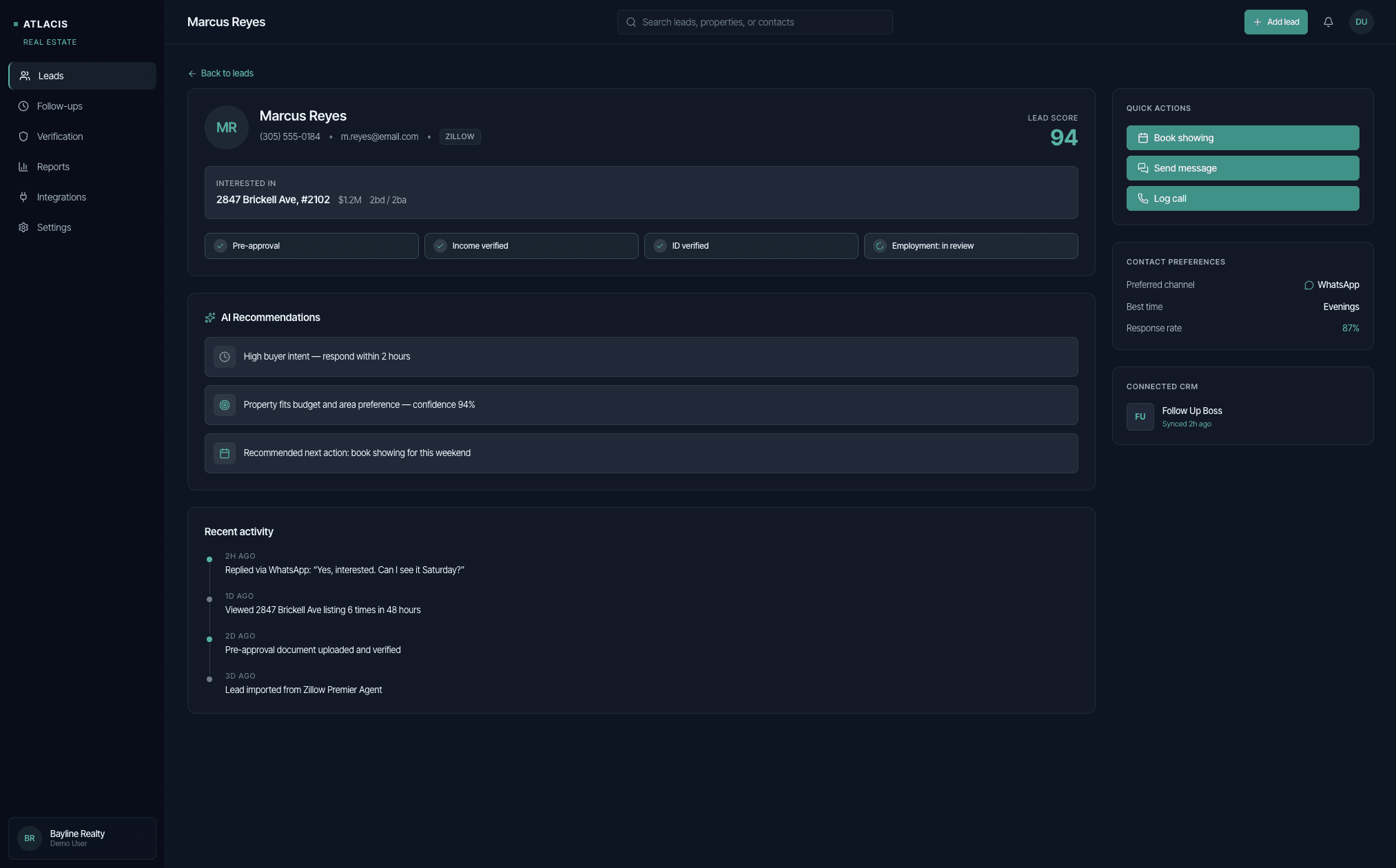The image size is (1396, 868).
Task: Click the 87% response rate value
Action: [x=1351, y=328]
